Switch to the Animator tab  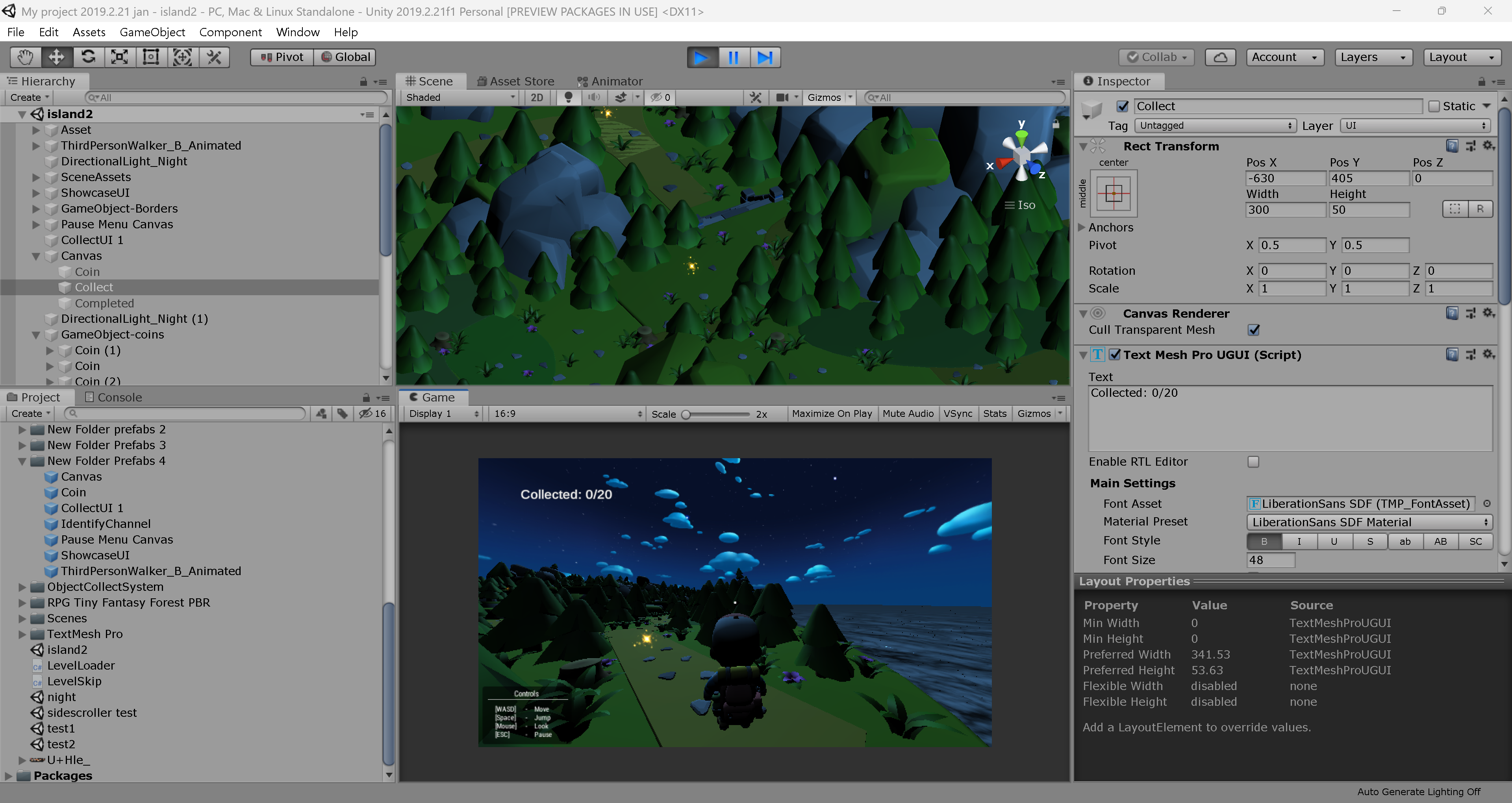click(610, 81)
